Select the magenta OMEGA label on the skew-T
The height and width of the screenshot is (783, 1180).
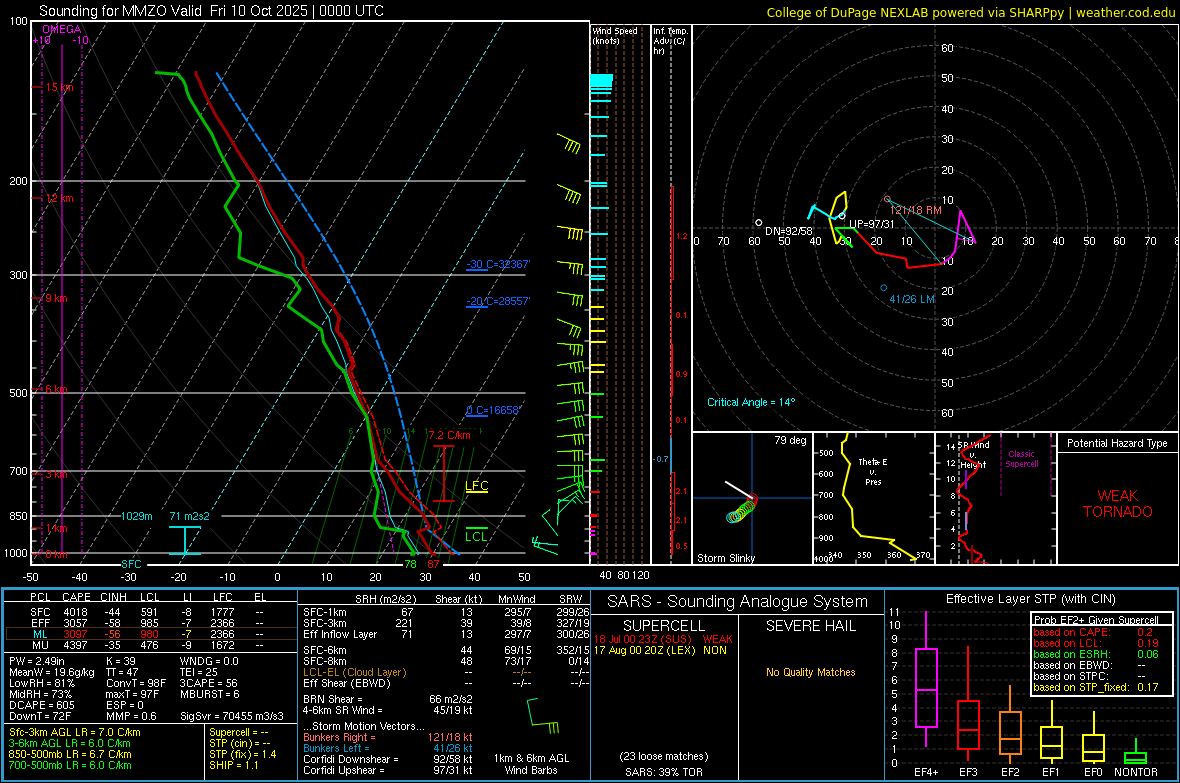pyautogui.click(x=62, y=29)
